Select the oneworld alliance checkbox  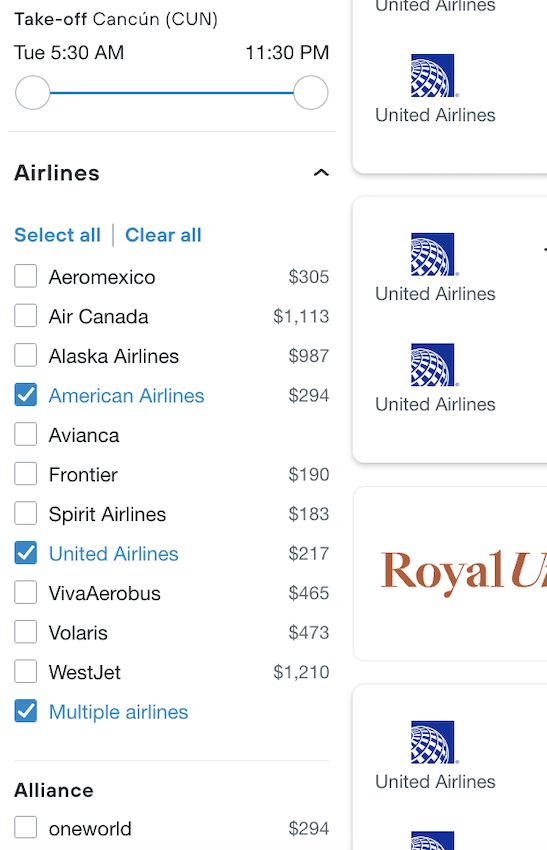25,828
